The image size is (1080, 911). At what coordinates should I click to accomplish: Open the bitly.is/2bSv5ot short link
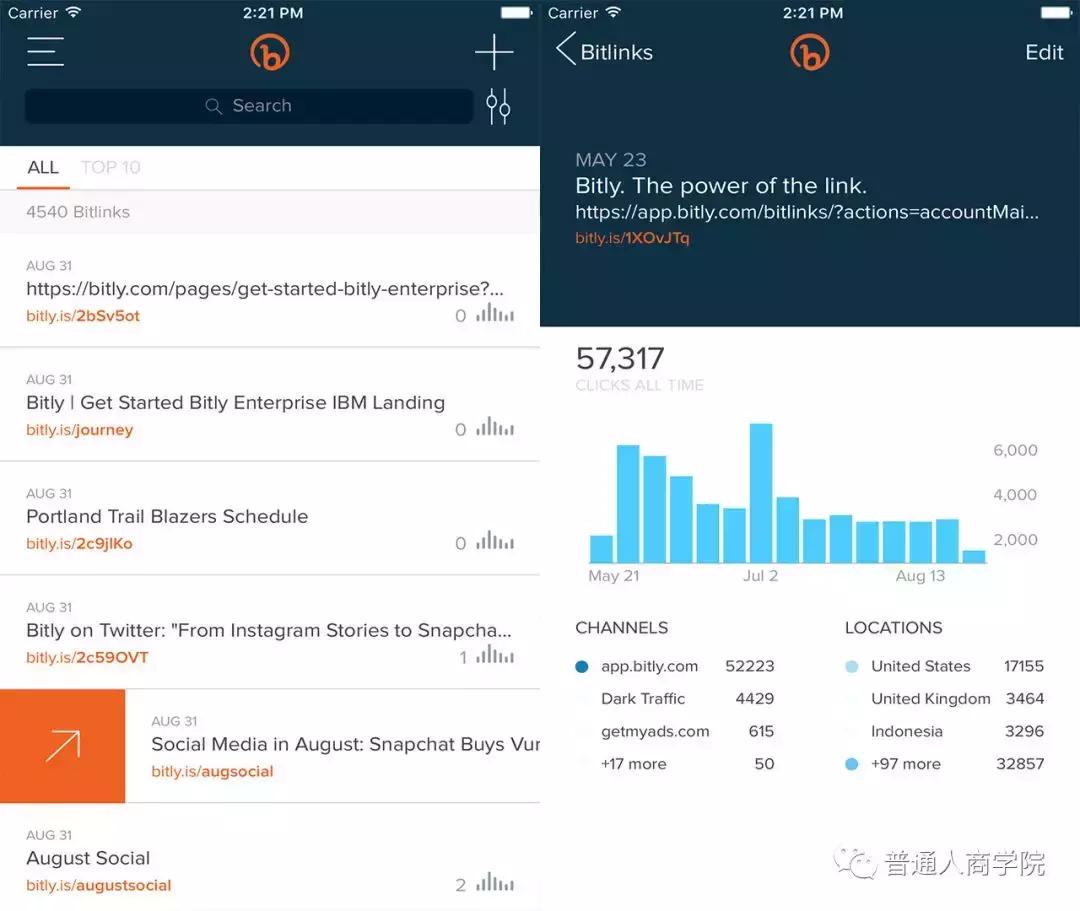(83, 316)
